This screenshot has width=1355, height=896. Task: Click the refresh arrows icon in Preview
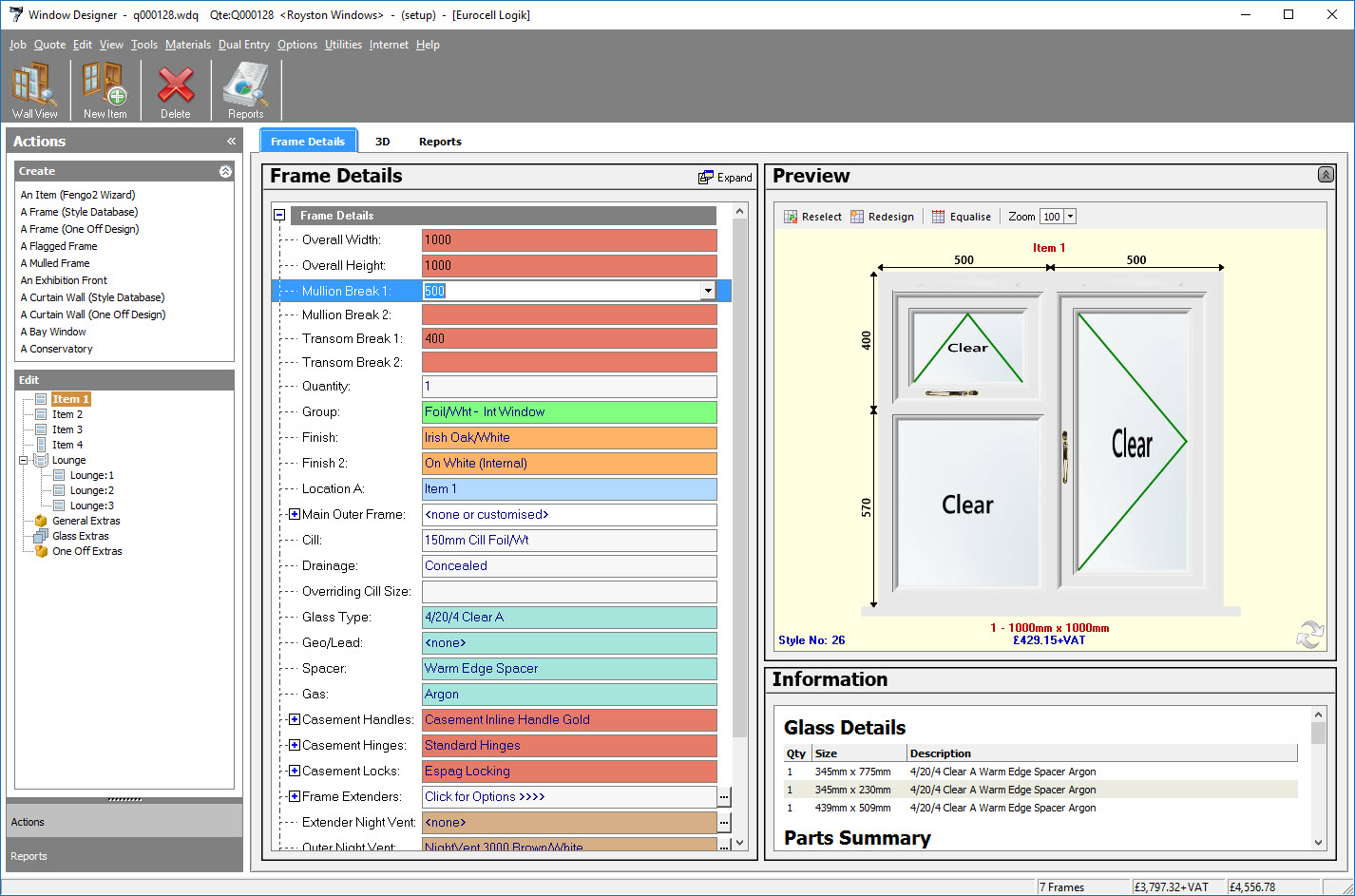point(1309,635)
